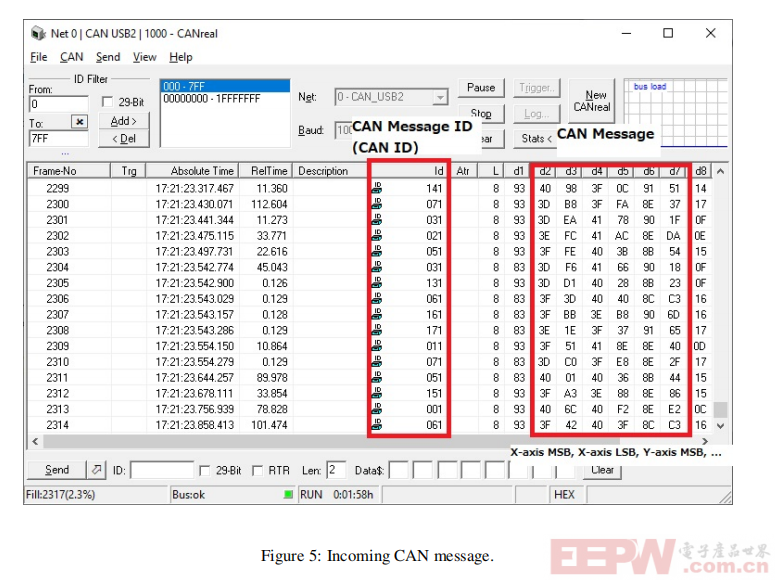
Task: Click the ID icon in frame 2306 row
Action: click(x=377, y=298)
